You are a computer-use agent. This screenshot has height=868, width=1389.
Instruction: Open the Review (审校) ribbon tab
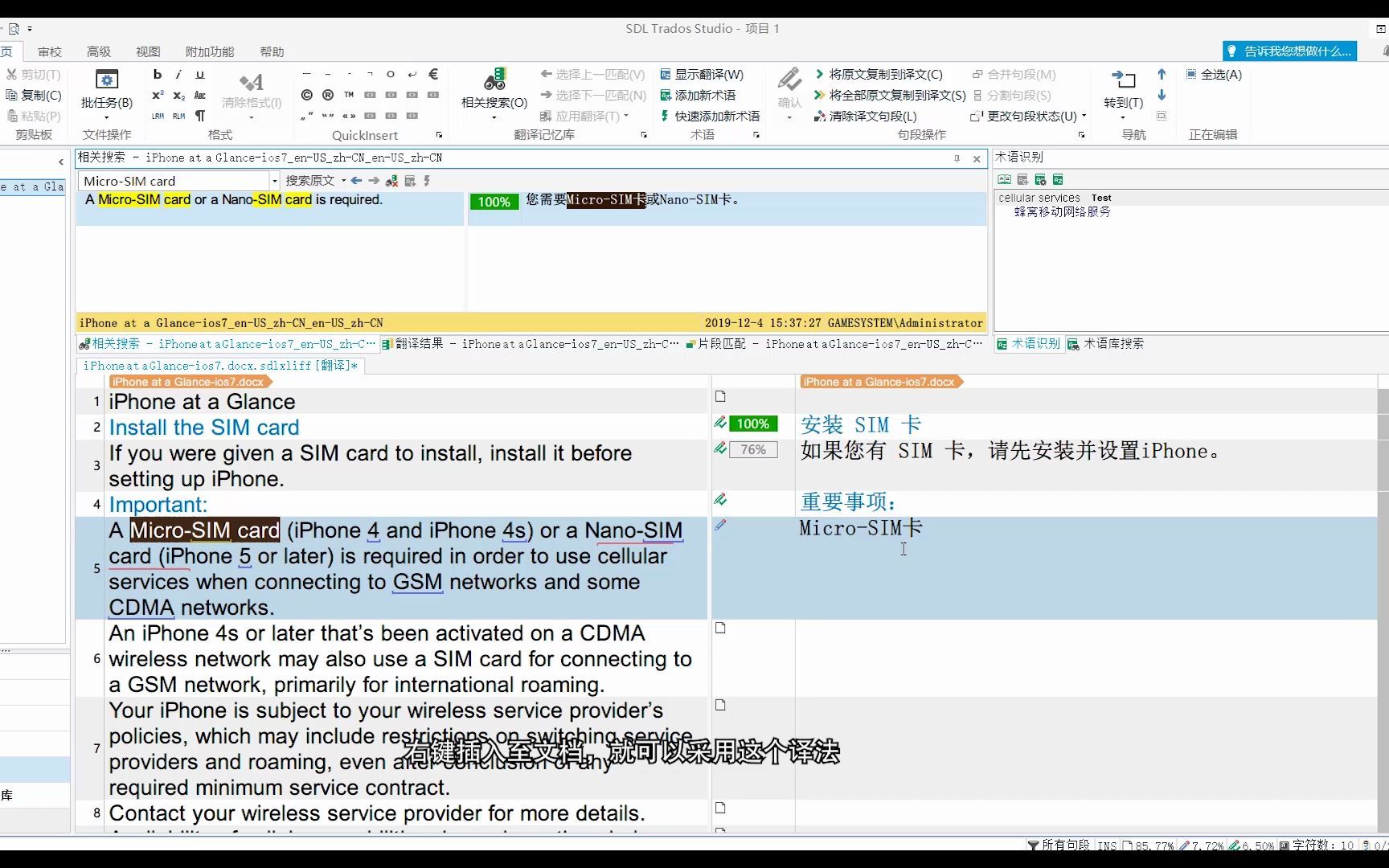pyautogui.click(x=50, y=51)
